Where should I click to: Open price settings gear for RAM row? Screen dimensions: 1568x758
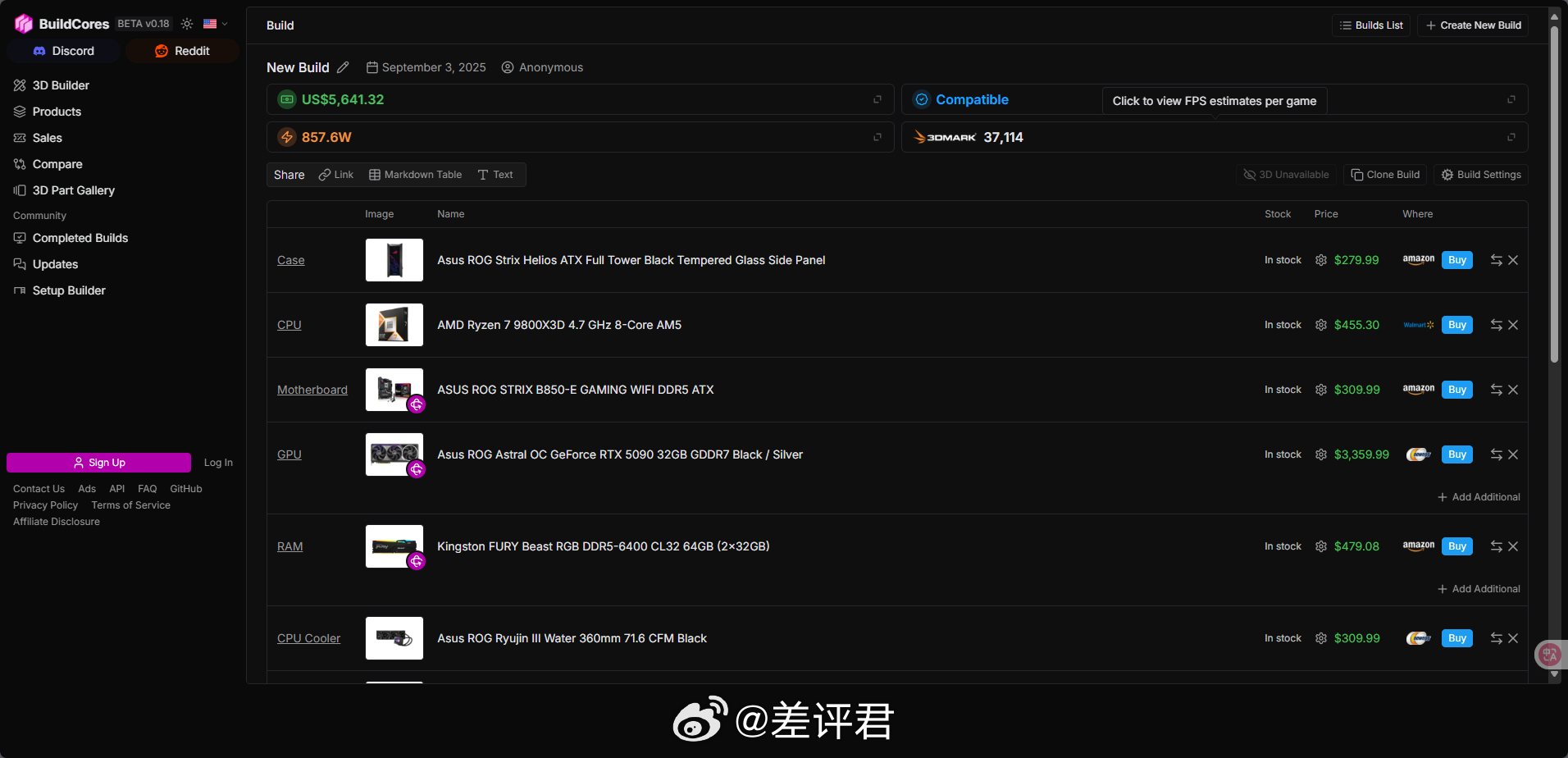(x=1321, y=546)
